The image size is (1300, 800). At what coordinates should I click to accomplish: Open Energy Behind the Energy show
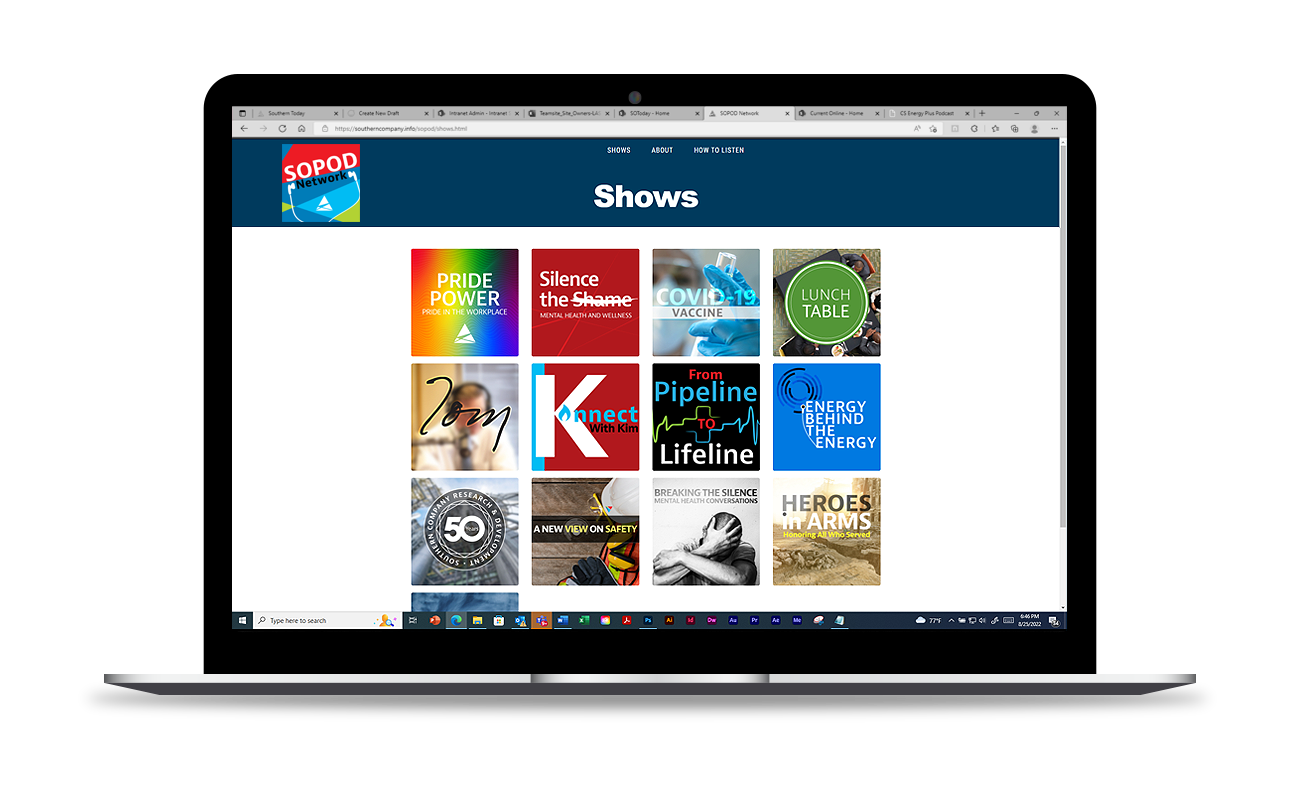click(x=827, y=417)
